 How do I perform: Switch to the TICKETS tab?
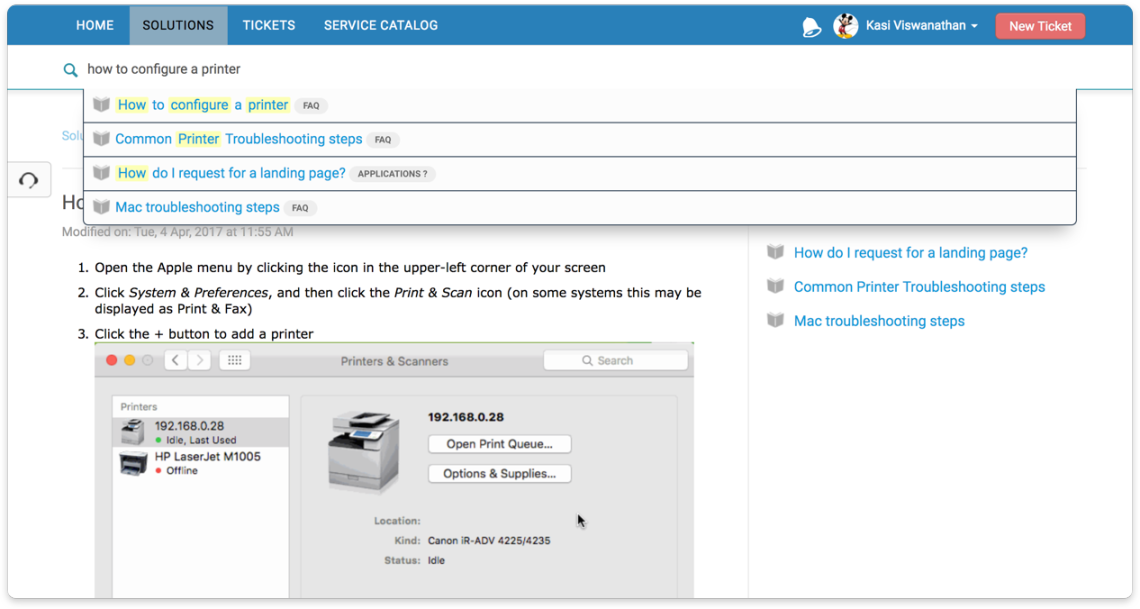click(x=268, y=25)
